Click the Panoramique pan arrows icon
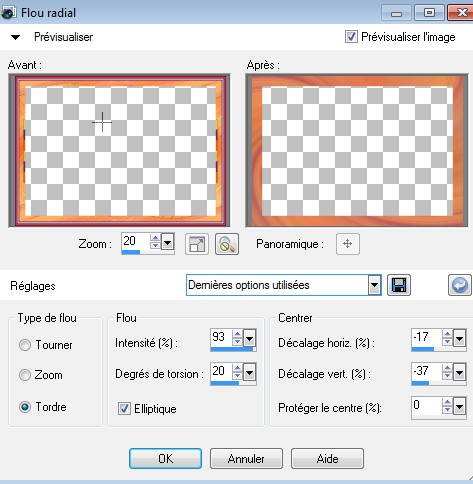 (x=348, y=244)
